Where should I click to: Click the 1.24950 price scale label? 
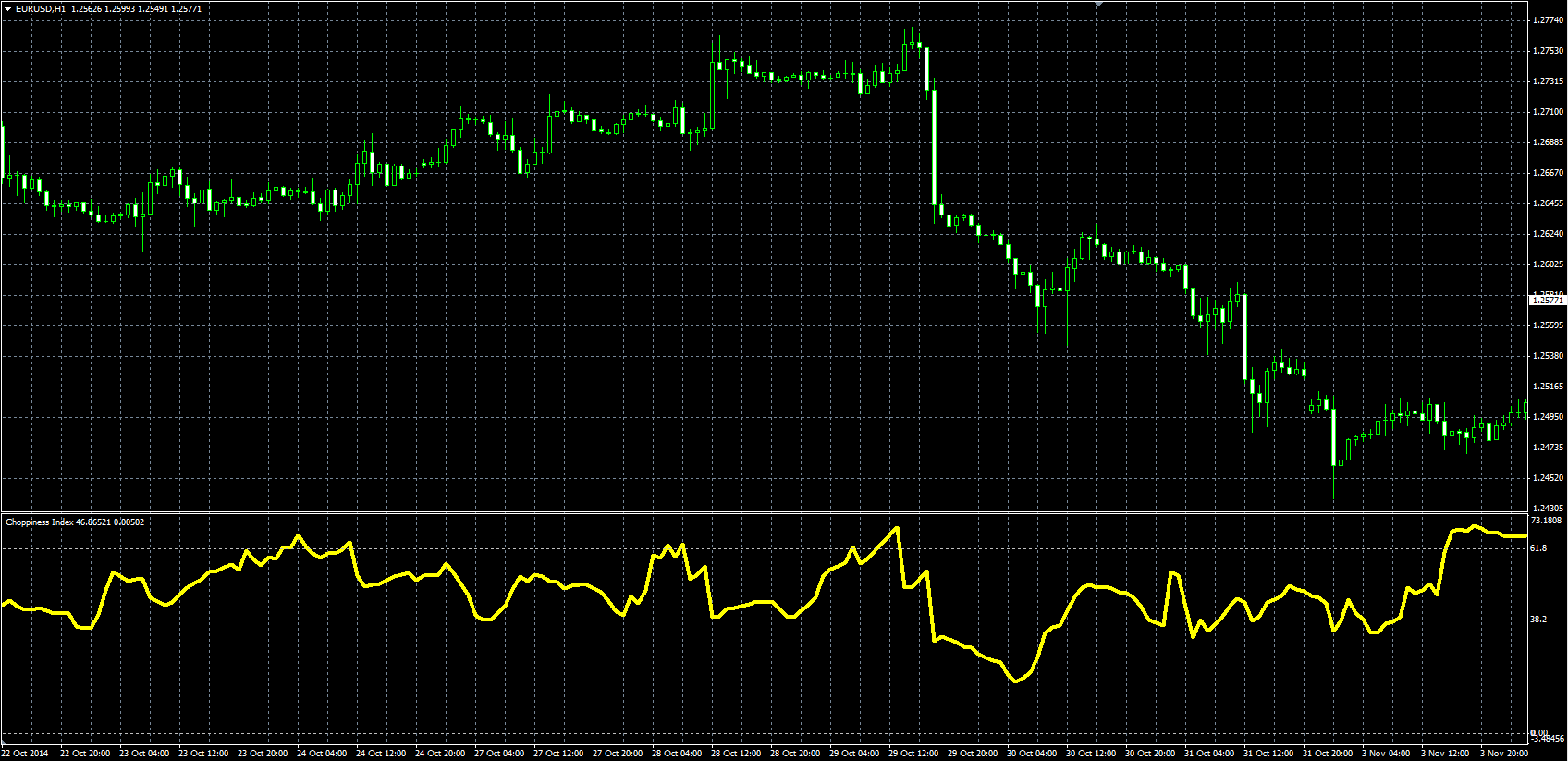(1548, 417)
